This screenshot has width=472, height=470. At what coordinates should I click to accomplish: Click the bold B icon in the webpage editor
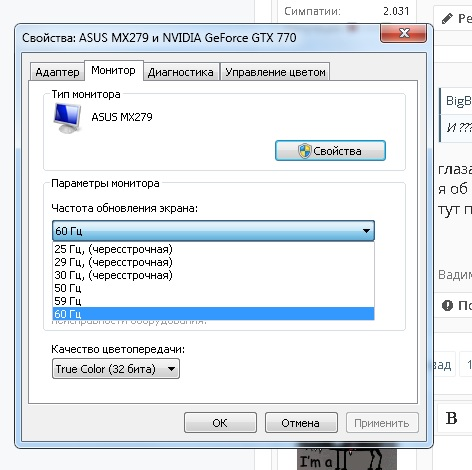click(452, 418)
